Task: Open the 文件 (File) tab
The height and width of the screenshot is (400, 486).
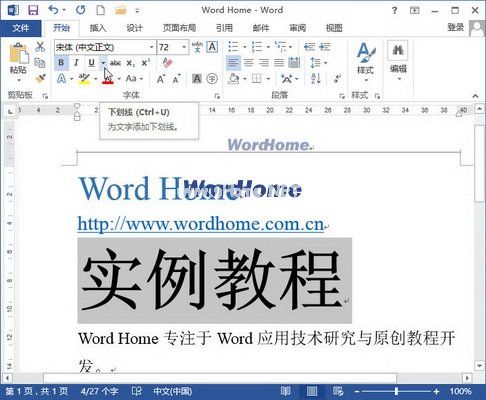Action: tap(21, 28)
